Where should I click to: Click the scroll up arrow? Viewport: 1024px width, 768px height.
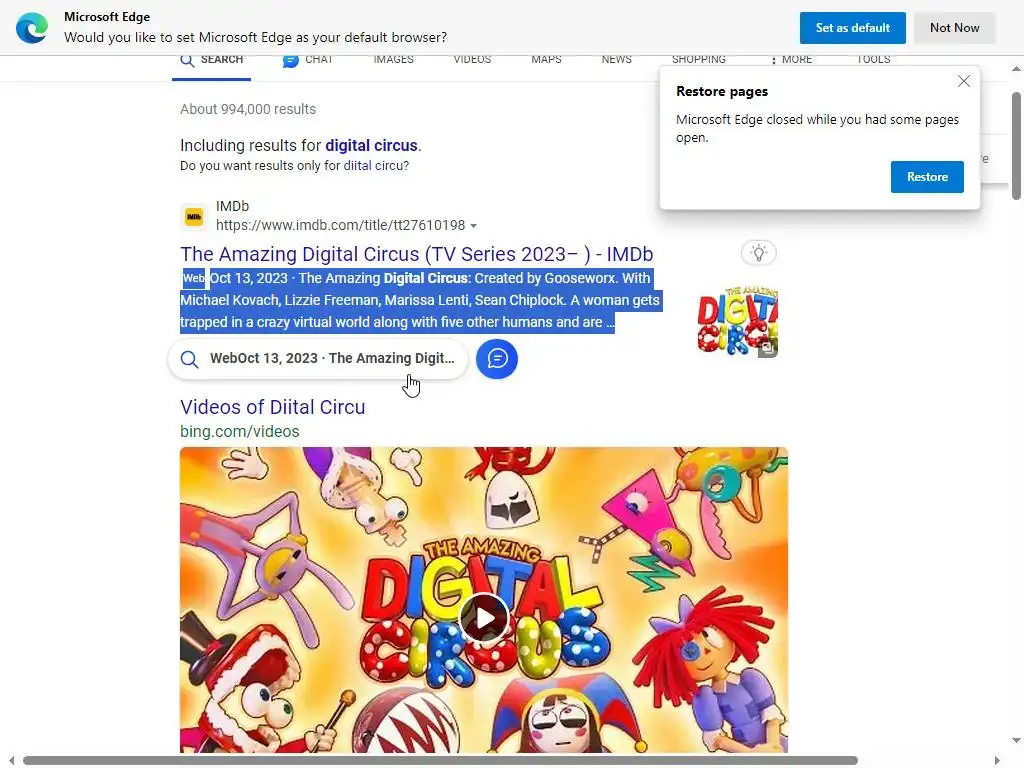pos(1016,69)
